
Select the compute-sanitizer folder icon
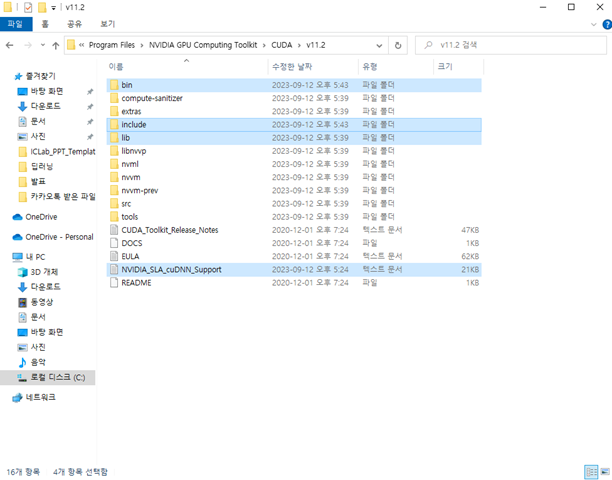114,98
